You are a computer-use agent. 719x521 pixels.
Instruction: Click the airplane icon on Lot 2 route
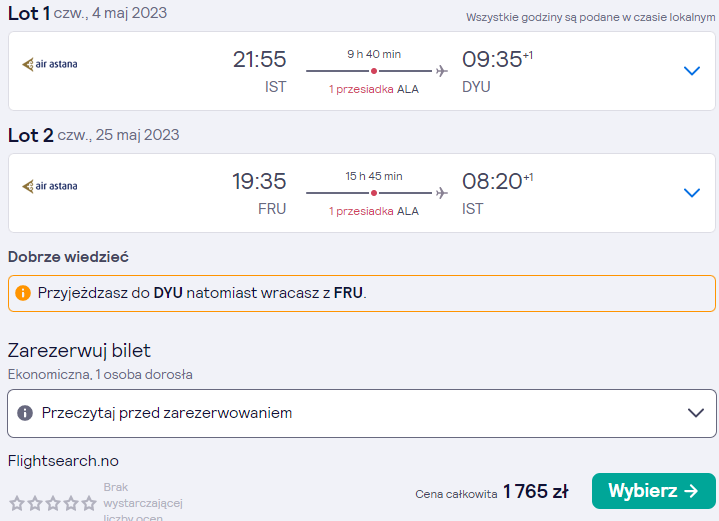pos(442,193)
